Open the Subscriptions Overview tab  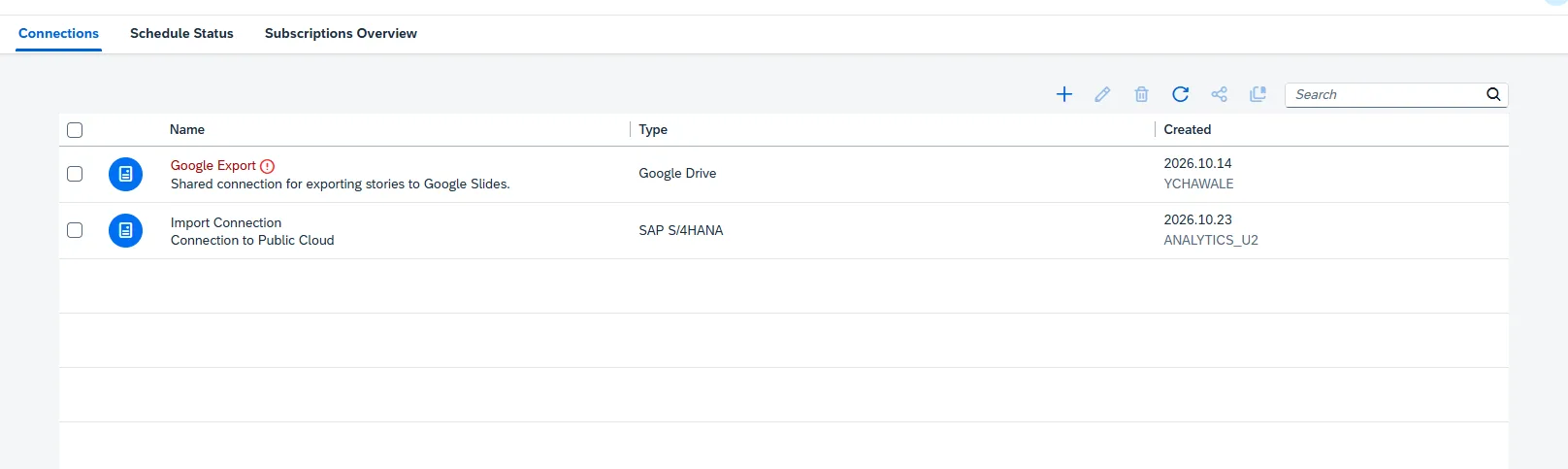341,33
